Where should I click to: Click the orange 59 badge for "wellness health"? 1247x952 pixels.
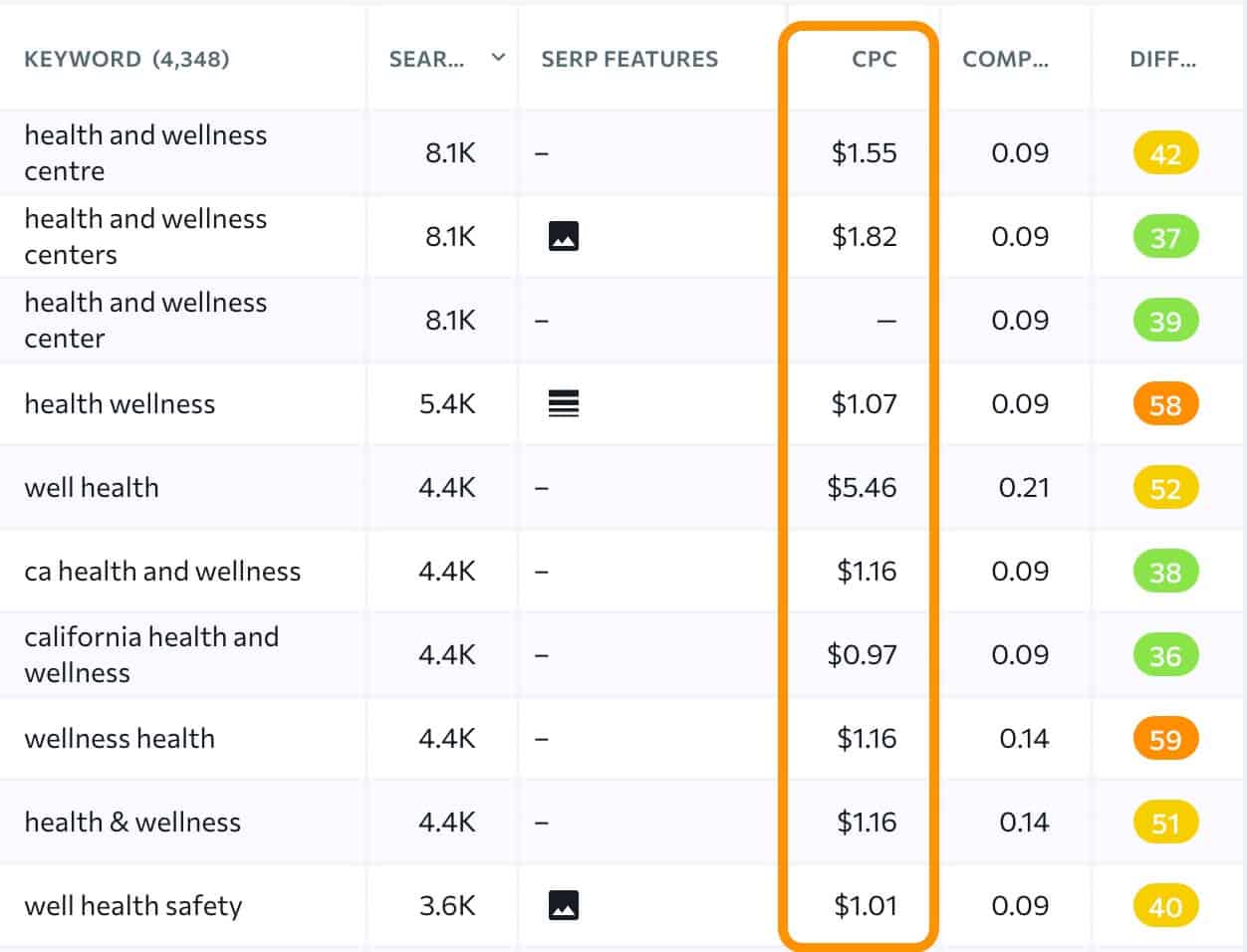coord(1163,738)
